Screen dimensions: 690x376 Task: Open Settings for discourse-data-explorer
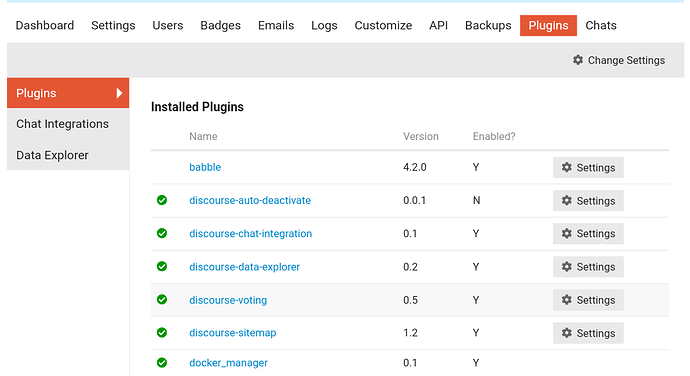(x=588, y=267)
